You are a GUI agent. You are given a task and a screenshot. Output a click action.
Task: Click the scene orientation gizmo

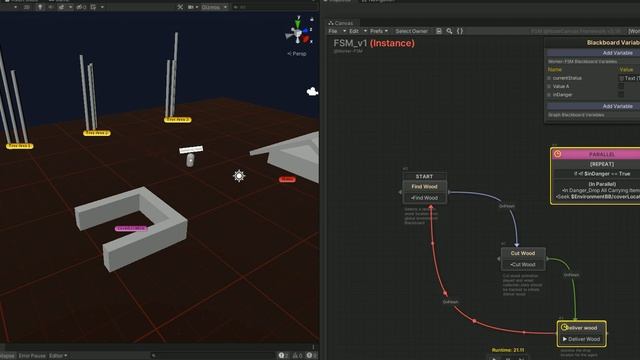point(298,33)
